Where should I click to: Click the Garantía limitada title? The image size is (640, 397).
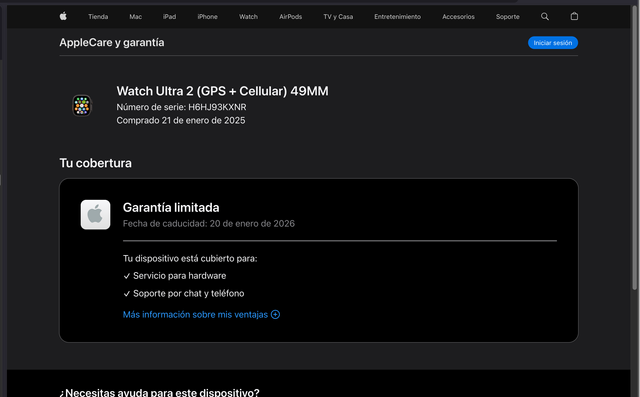click(x=171, y=208)
